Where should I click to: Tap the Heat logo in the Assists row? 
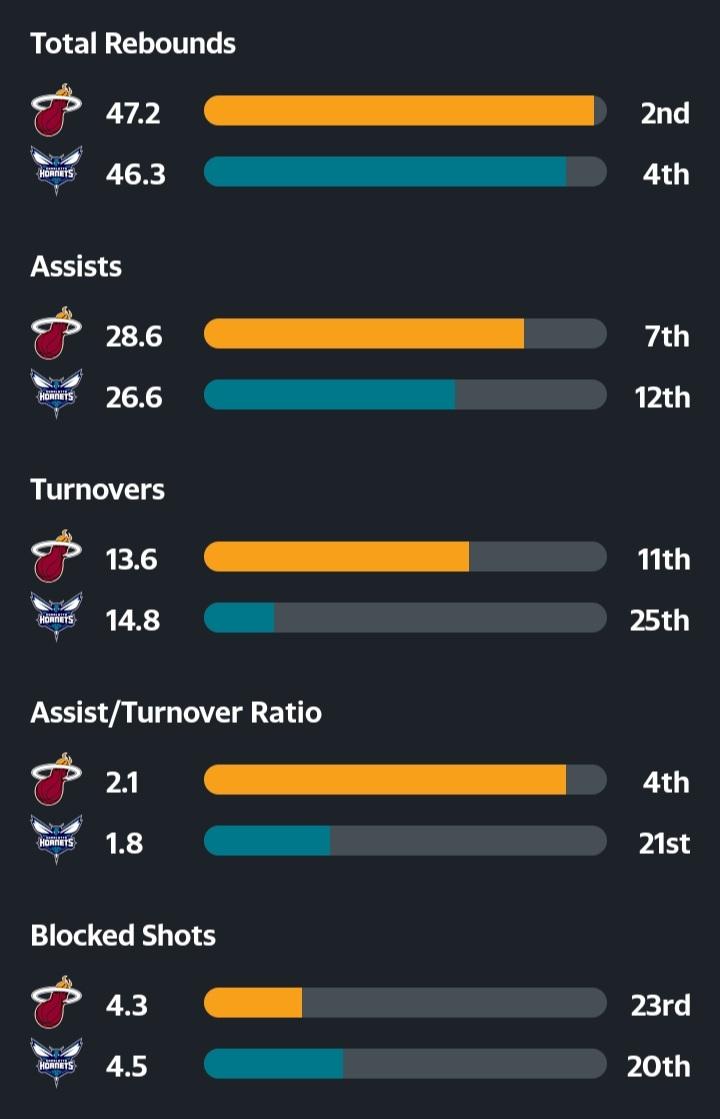point(56,334)
